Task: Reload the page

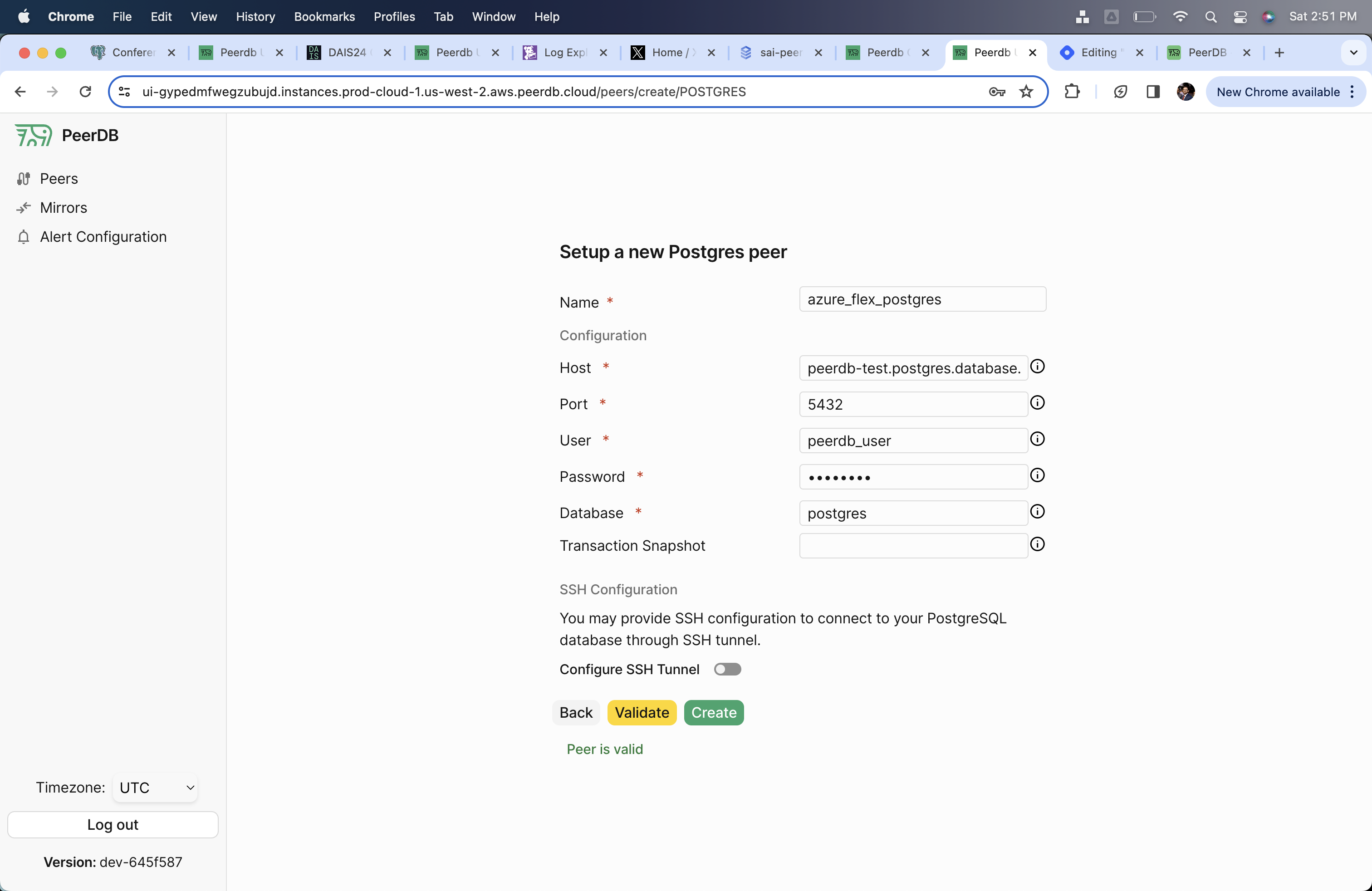Action: point(85,92)
